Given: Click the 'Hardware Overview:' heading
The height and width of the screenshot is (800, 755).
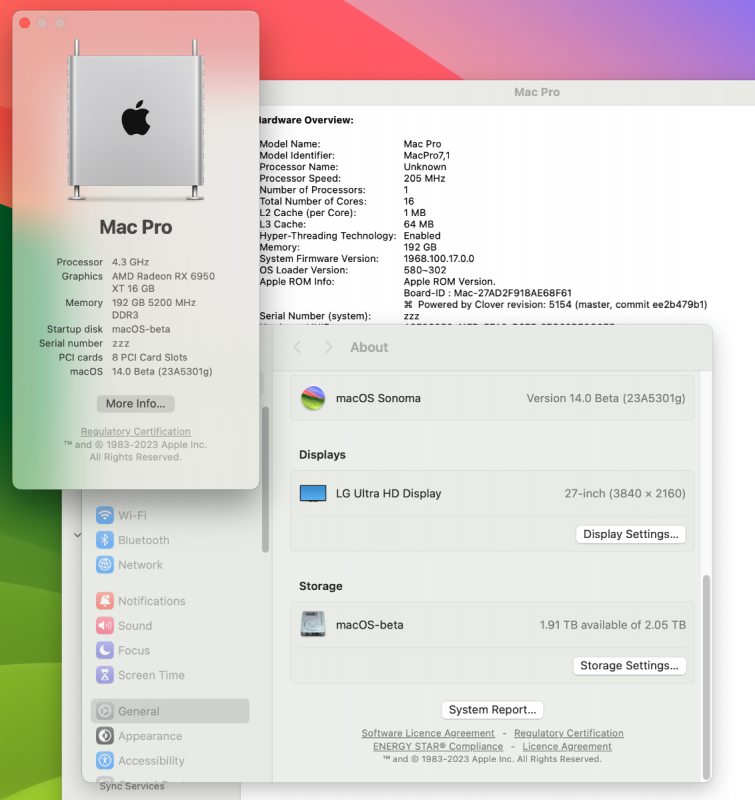Looking at the screenshot, I should click(306, 120).
